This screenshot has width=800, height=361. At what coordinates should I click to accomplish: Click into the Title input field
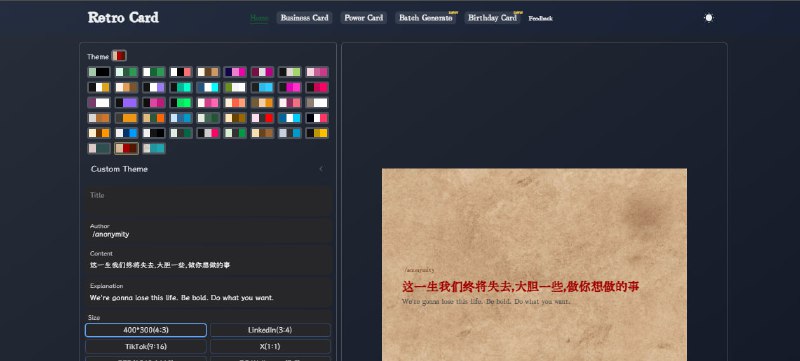(x=209, y=201)
